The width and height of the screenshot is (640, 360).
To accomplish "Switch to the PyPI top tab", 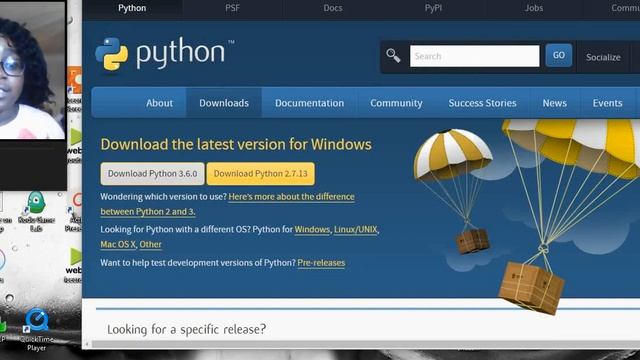I will click(x=433, y=8).
